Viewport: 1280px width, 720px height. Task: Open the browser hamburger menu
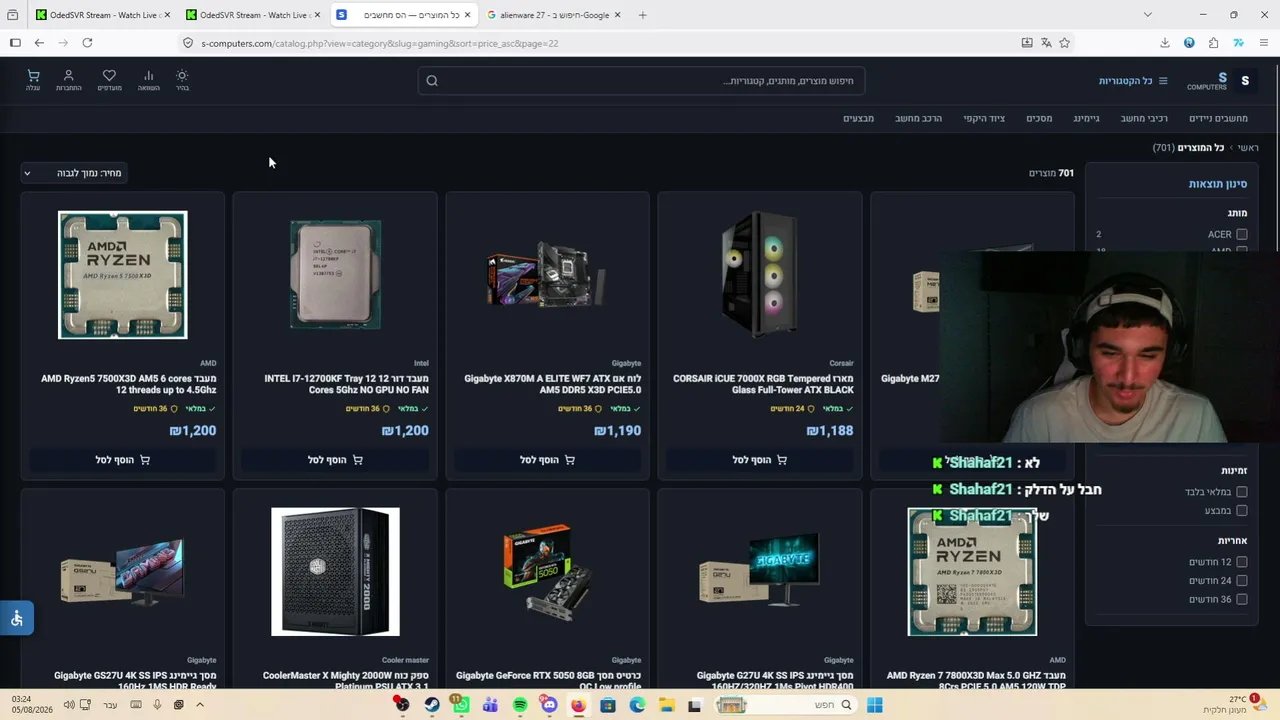click(1264, 43)
